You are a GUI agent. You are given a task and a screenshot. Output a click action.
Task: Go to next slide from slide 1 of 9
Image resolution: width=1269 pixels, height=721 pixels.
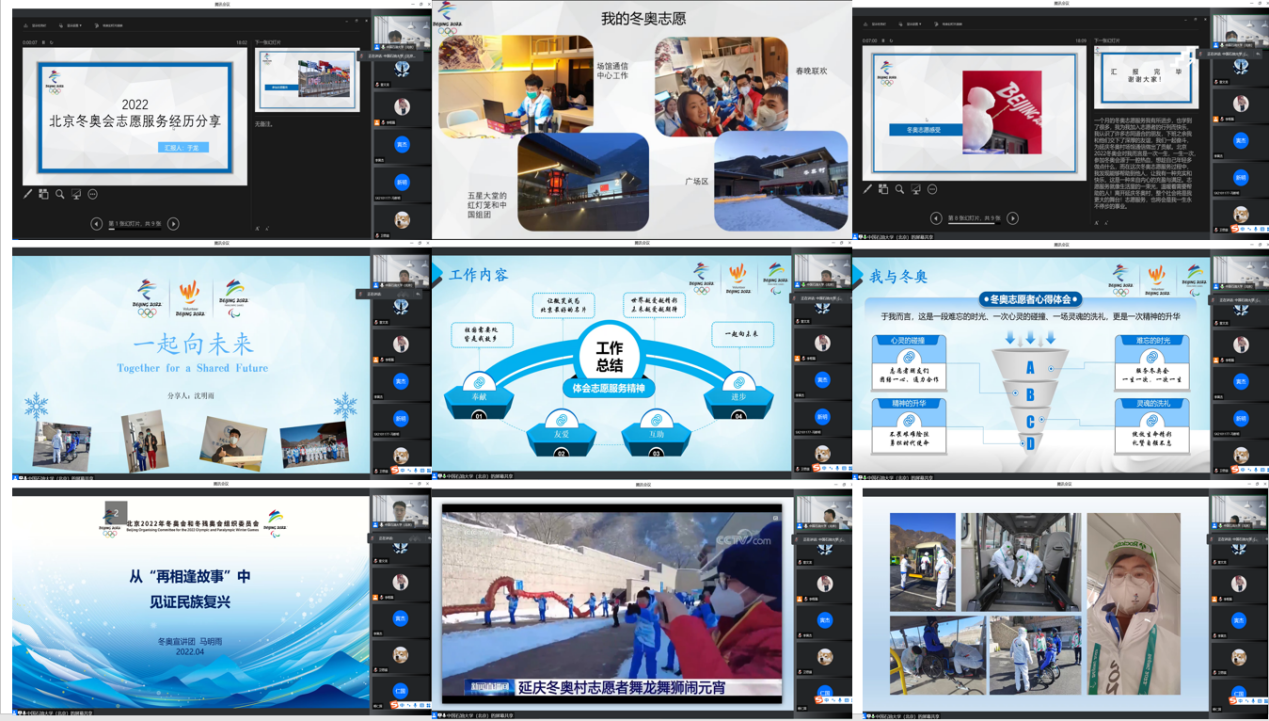(x=173, y=224)
